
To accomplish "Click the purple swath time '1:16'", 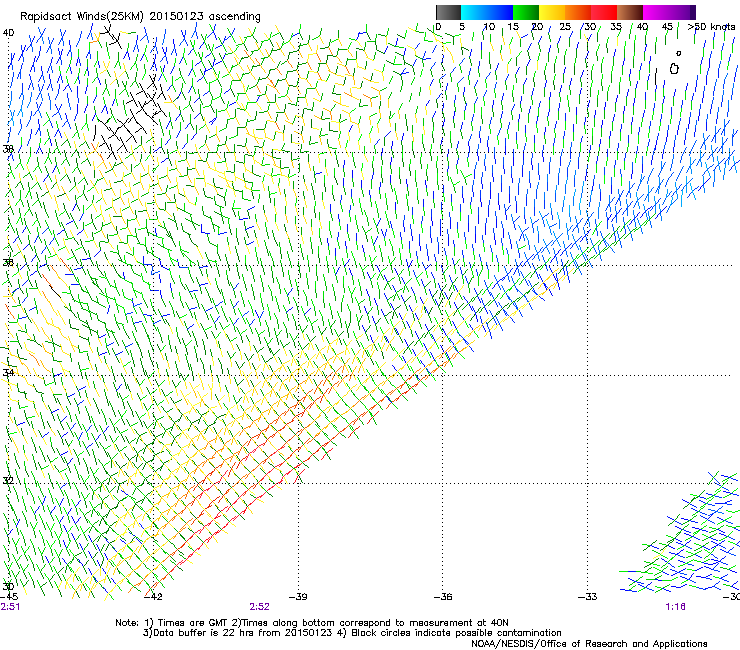I will [675, 607].
